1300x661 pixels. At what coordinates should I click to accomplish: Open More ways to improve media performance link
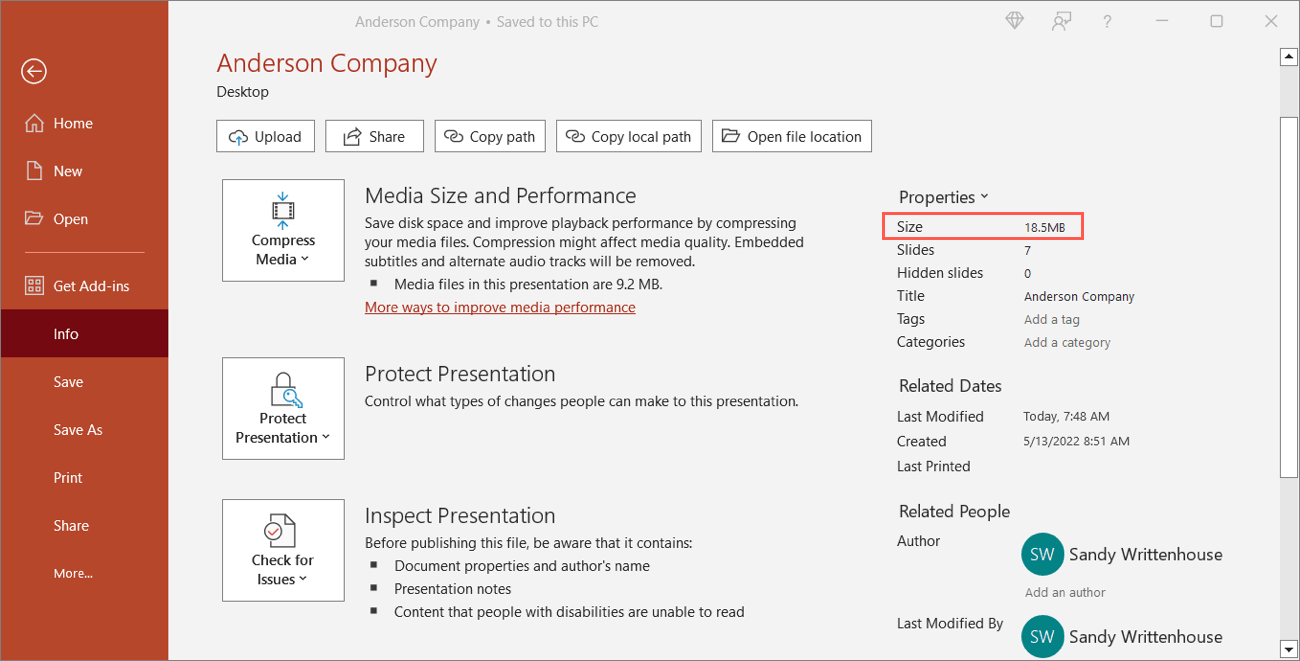(500, 307)
